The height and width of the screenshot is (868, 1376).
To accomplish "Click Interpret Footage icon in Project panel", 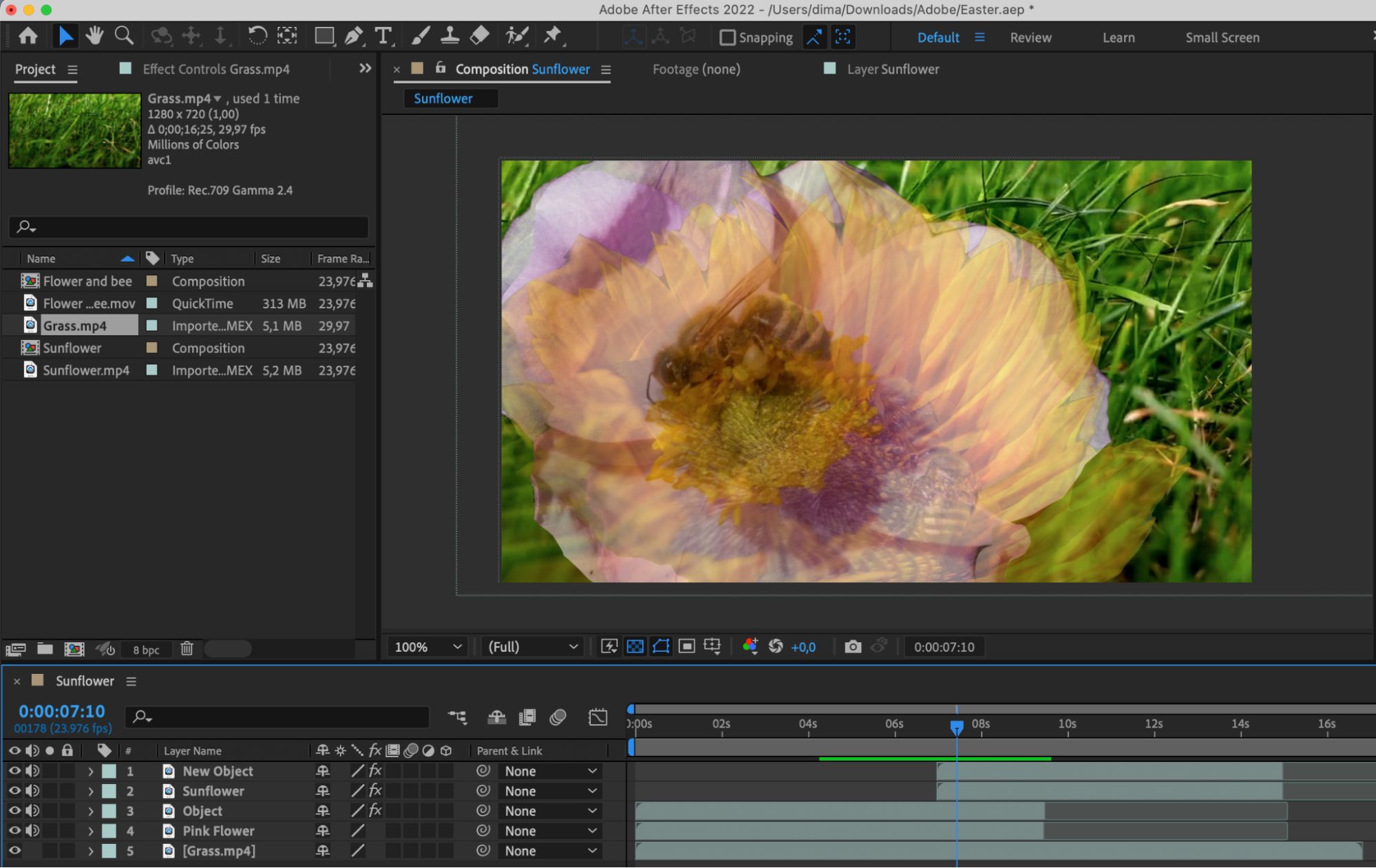I will (15, 648).
